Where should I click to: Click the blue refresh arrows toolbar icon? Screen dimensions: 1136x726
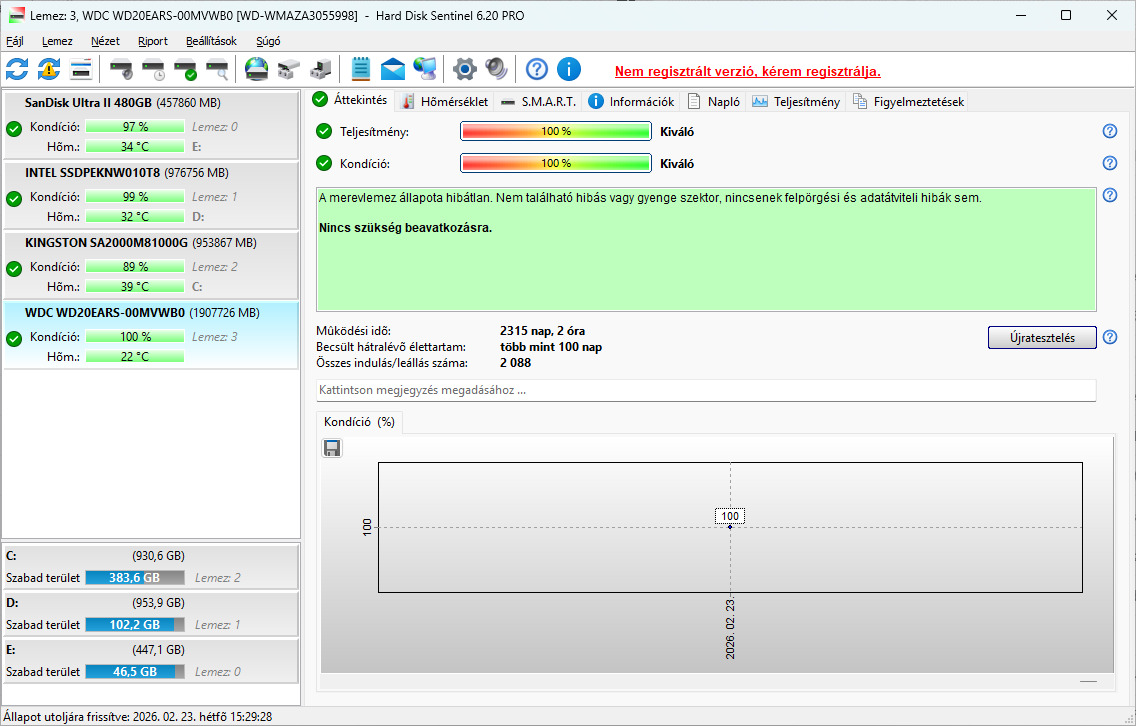click(17, 70)
